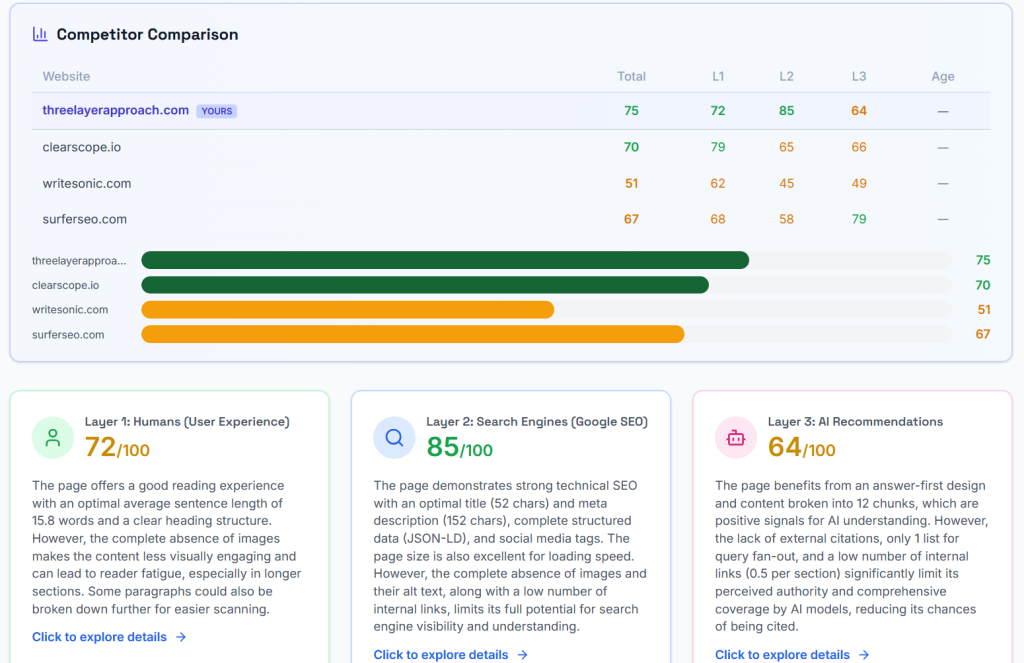This screenshot has width=1024, height=663.
Task: Click the L2 column header
Action: click(x=786, y=76)
